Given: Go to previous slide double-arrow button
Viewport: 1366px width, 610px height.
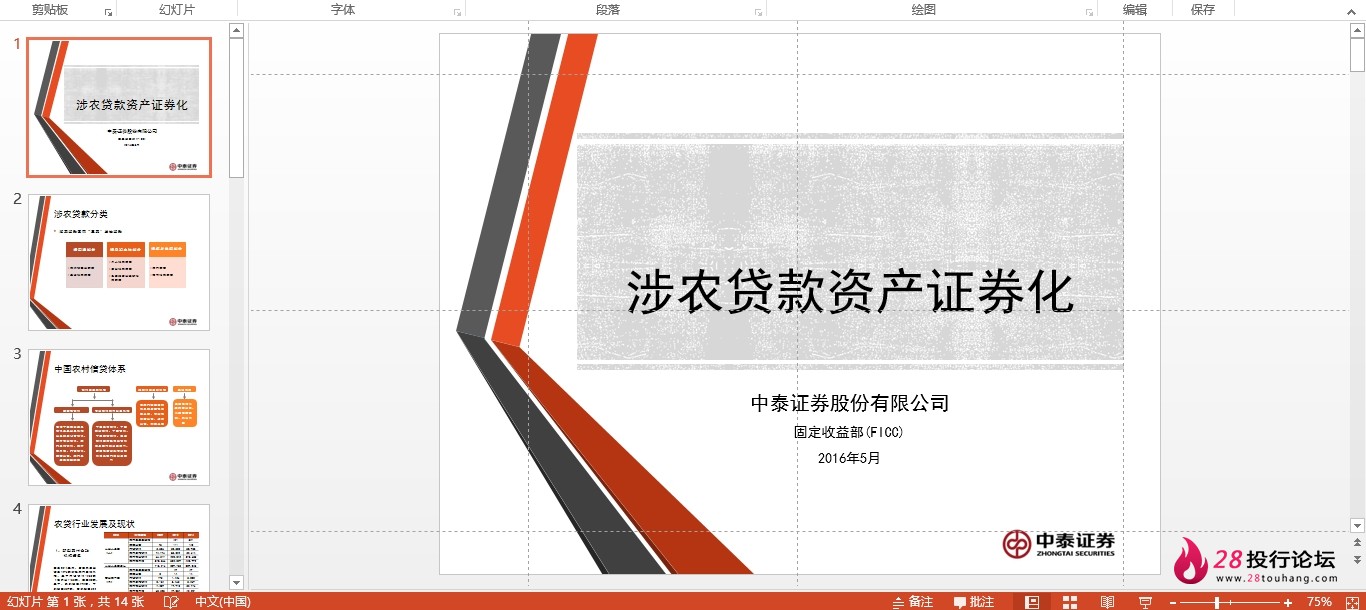Looking at the screenshot, I should pyautogui.click(x=1357, y=543).
